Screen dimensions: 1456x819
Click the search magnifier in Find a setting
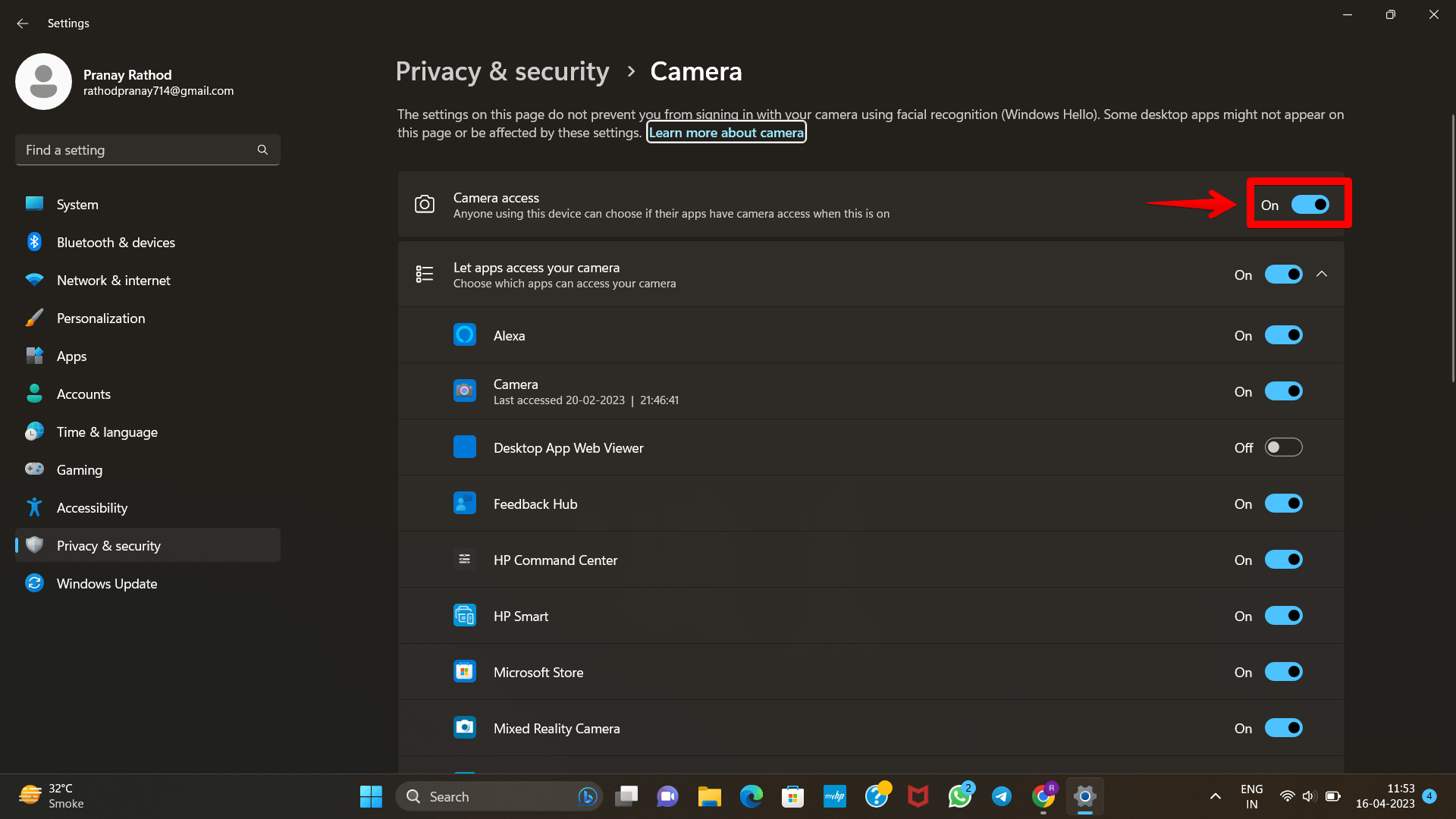[x=262, y=150]
